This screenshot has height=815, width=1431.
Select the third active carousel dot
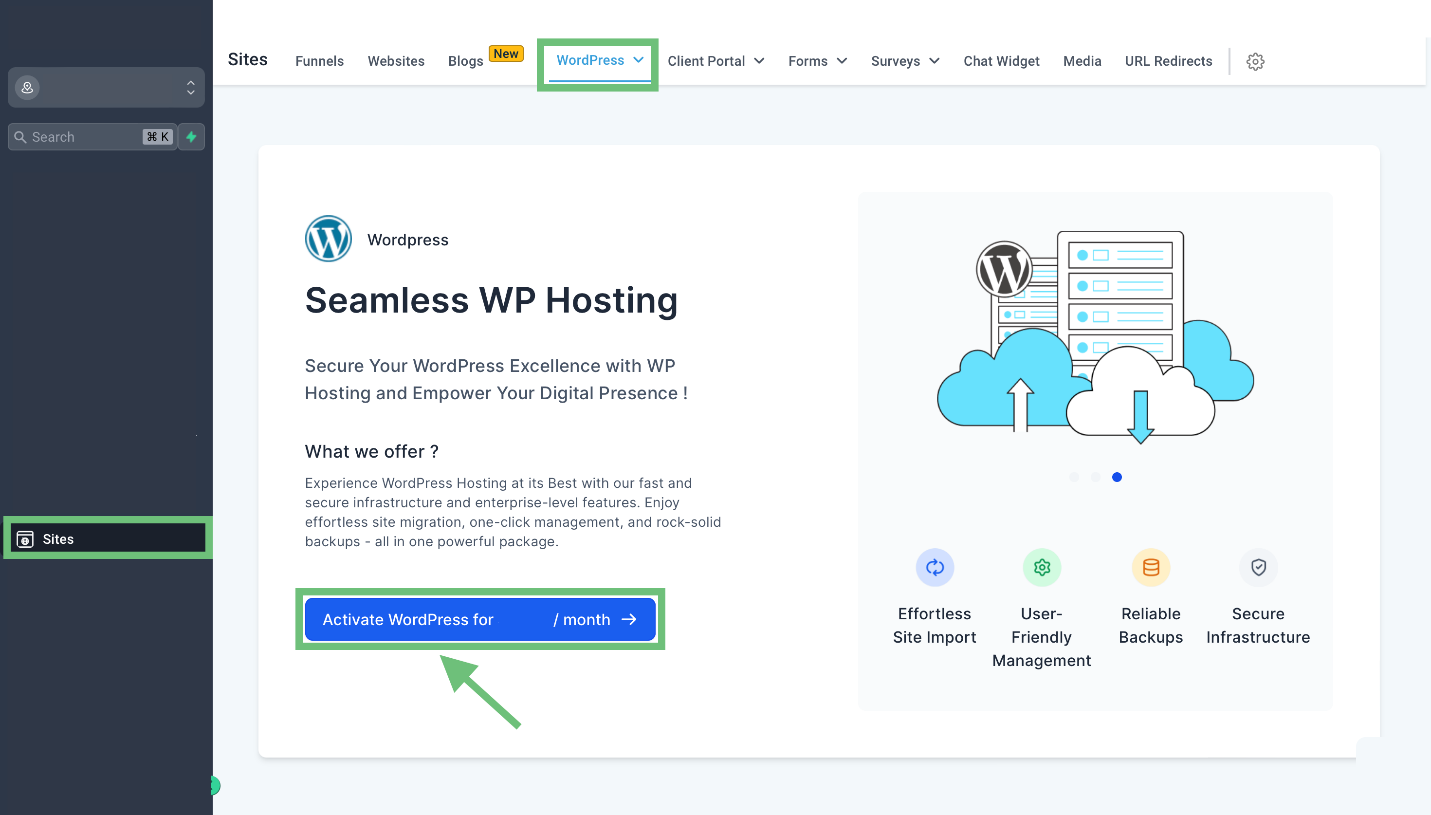pos(1117,477)
